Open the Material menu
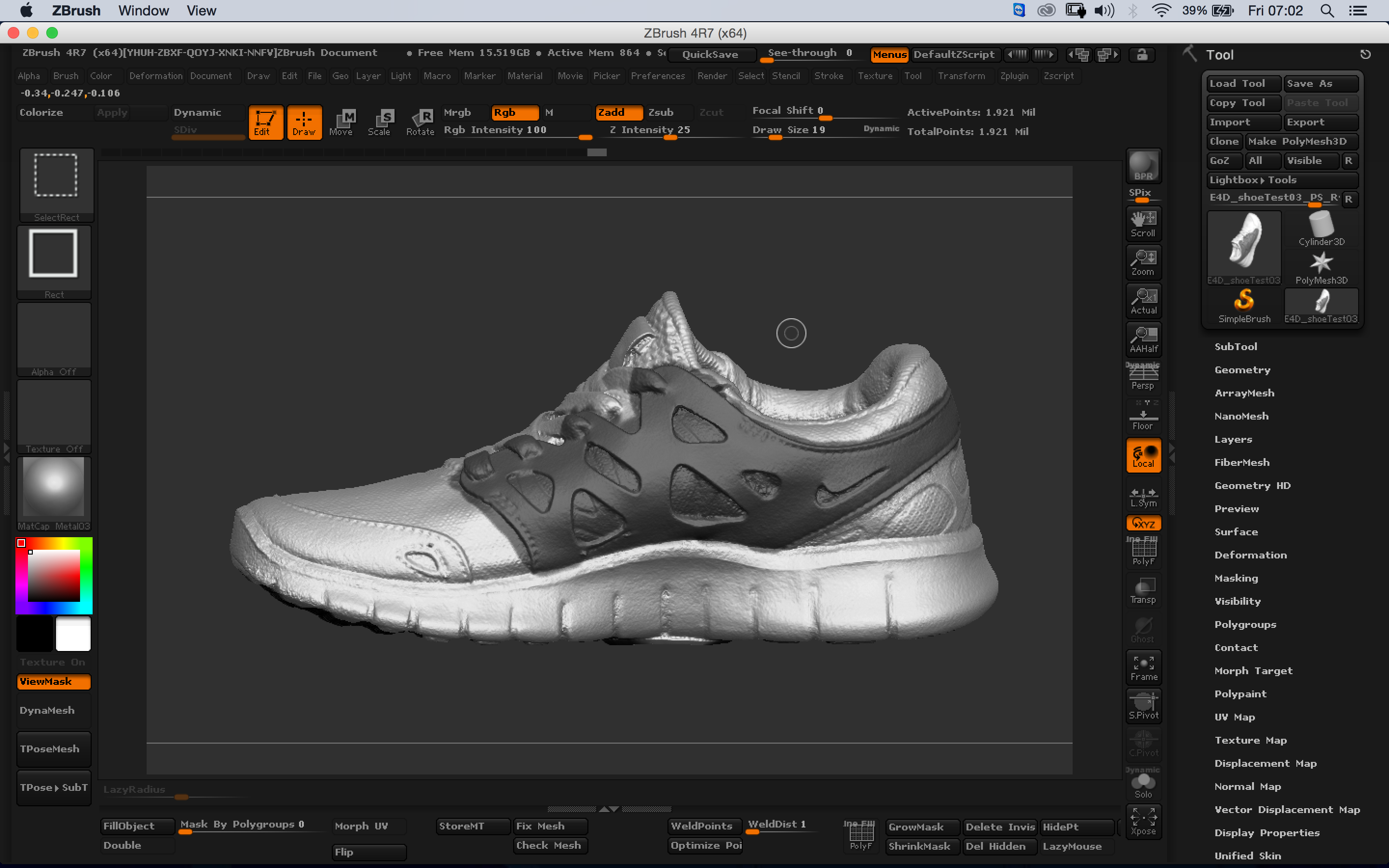The image size is (1389, 868). (x=525, y=76)
